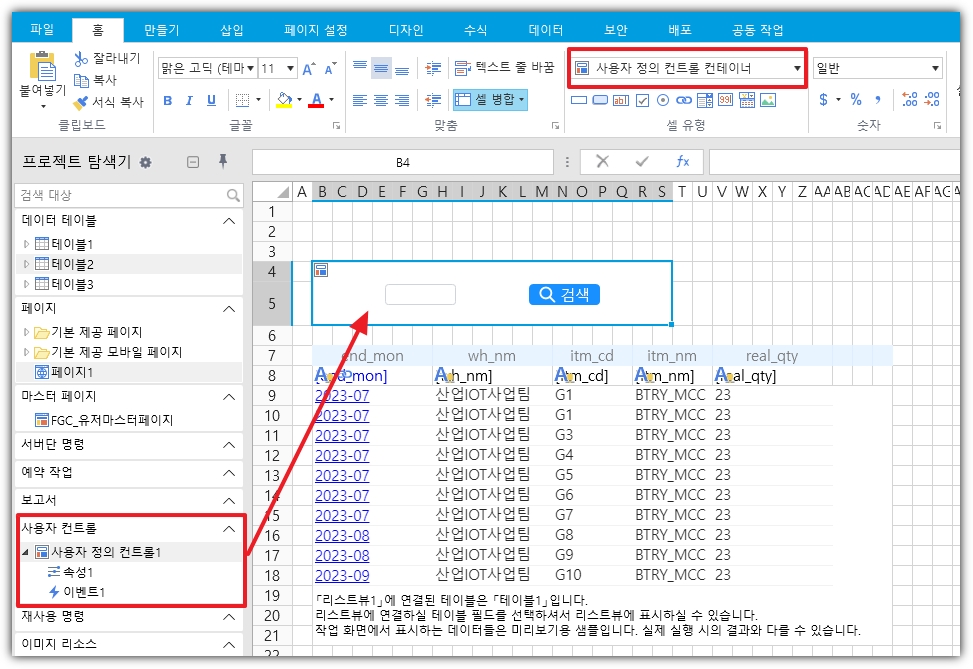This screenshot has width=973, height=669.
Task: Expand the 테이블1 tree node
Action: 27,244
